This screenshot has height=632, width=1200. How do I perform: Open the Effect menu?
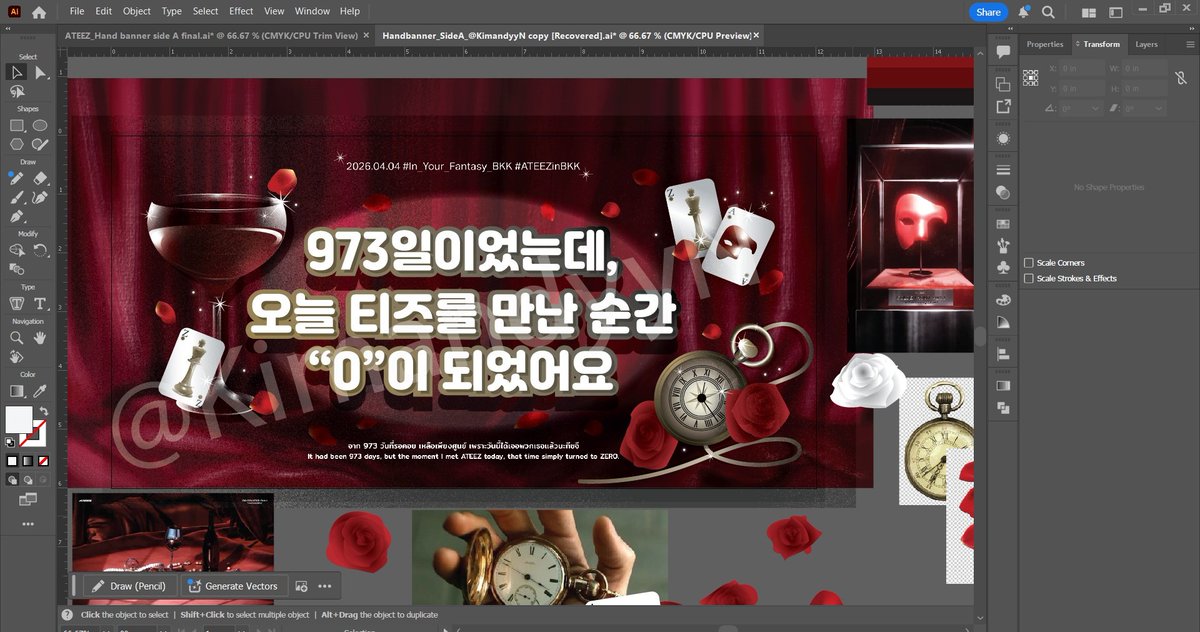pyautogui.click(x=241, y=11)
